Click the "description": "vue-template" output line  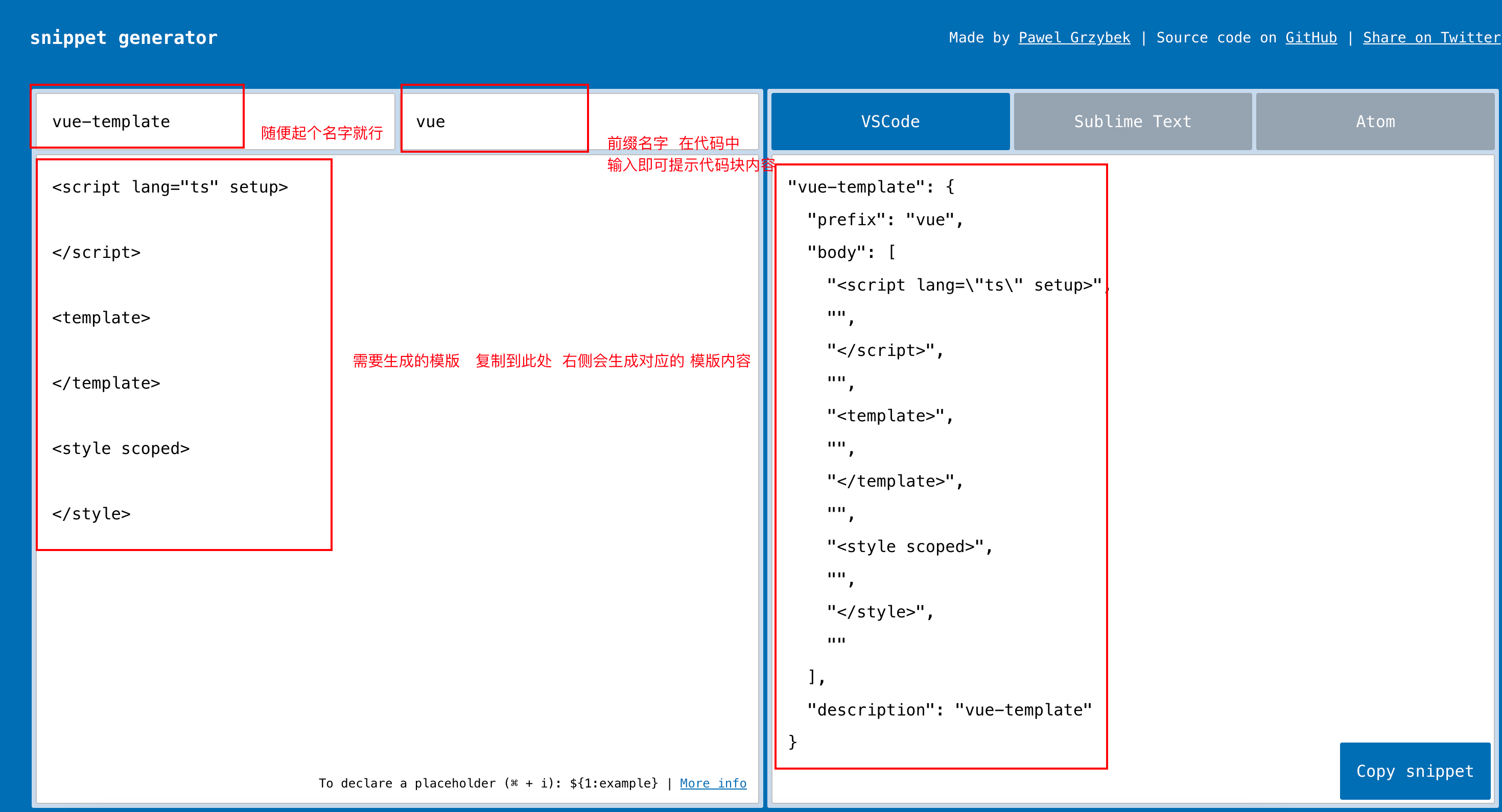pos(949,709)
